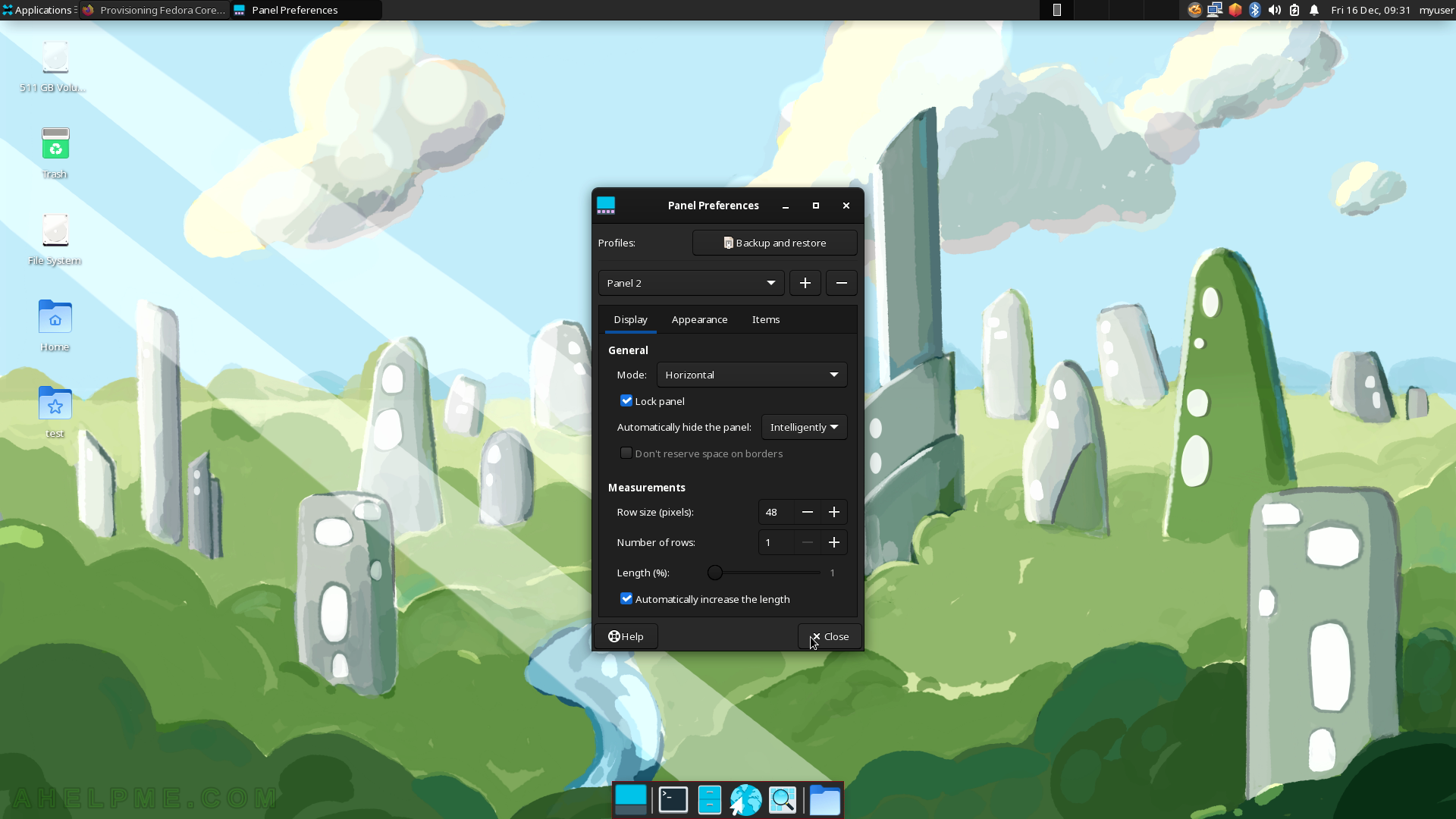Image resolution: width=1456 pixels, height=819 pixels.
Task: Close the Panel Preferences dialog via Close button
Action: coord(830,636)
